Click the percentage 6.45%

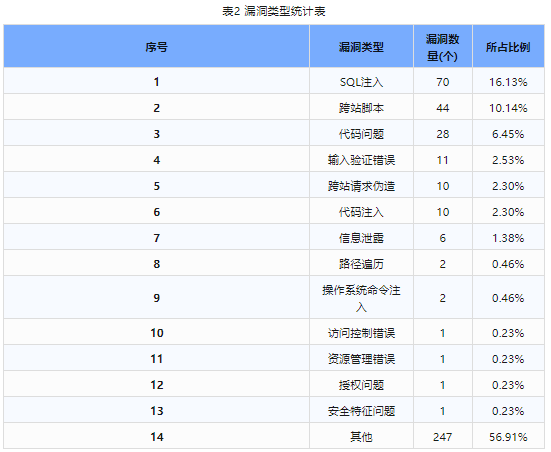508,134
